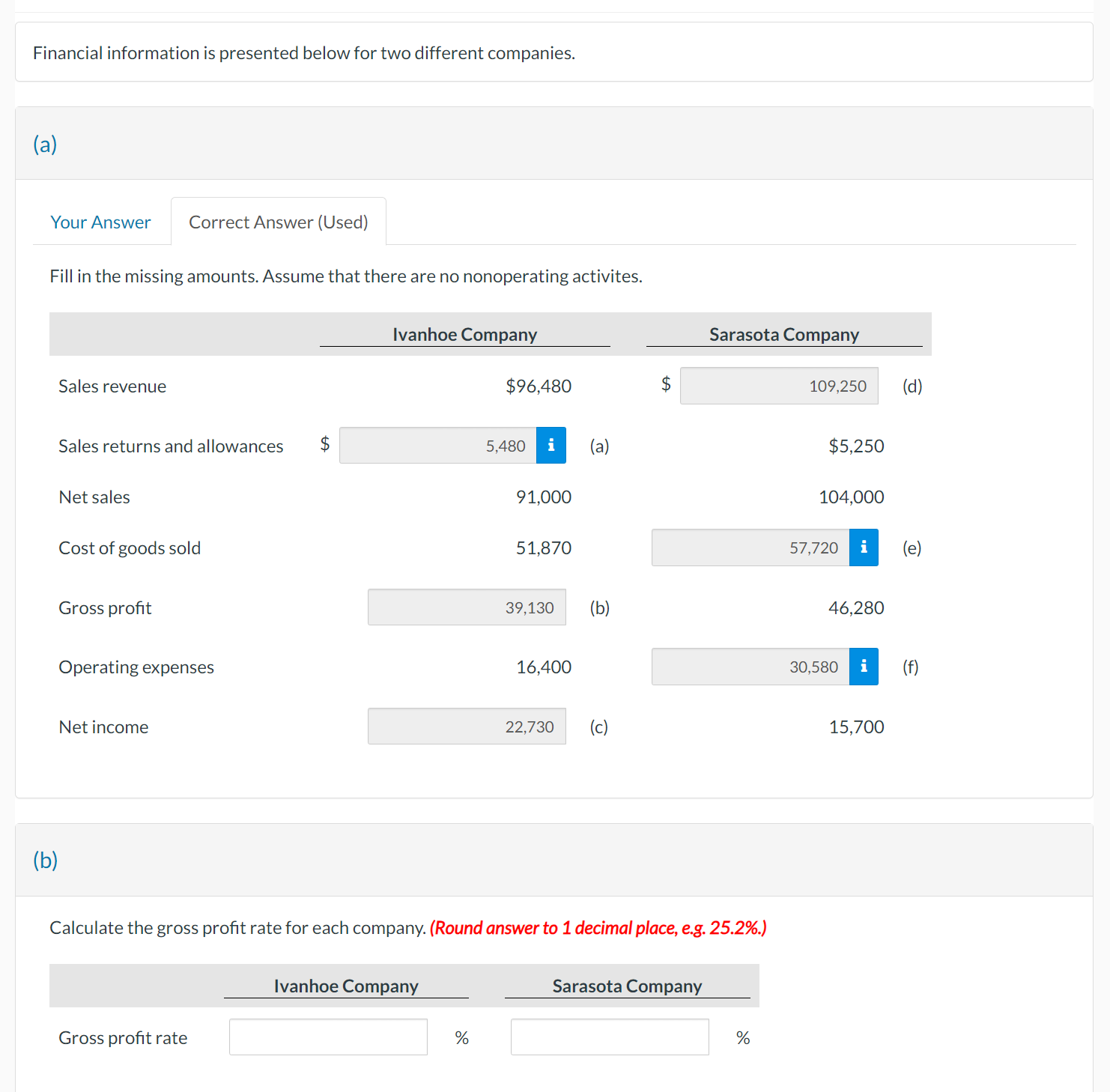The height and width of the screenshot is (1092, 1110).
Task: Click the 39,130 Gross profit answer box
Action: [466, 607]
